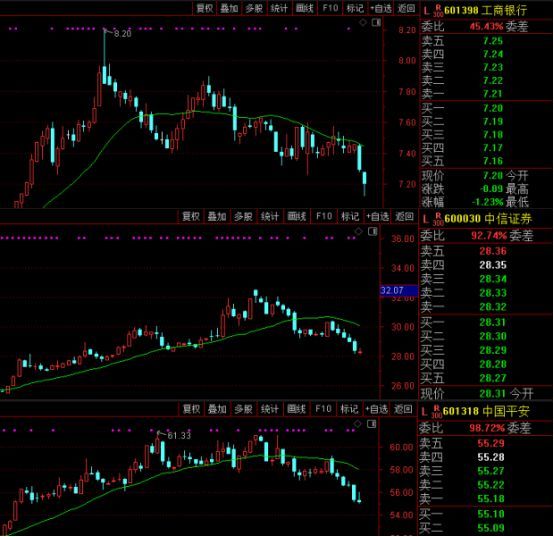Open 叠加 overlay in the 中信证券 toolbar
Viewport: 554px width, 537px height.
point(217,216)
